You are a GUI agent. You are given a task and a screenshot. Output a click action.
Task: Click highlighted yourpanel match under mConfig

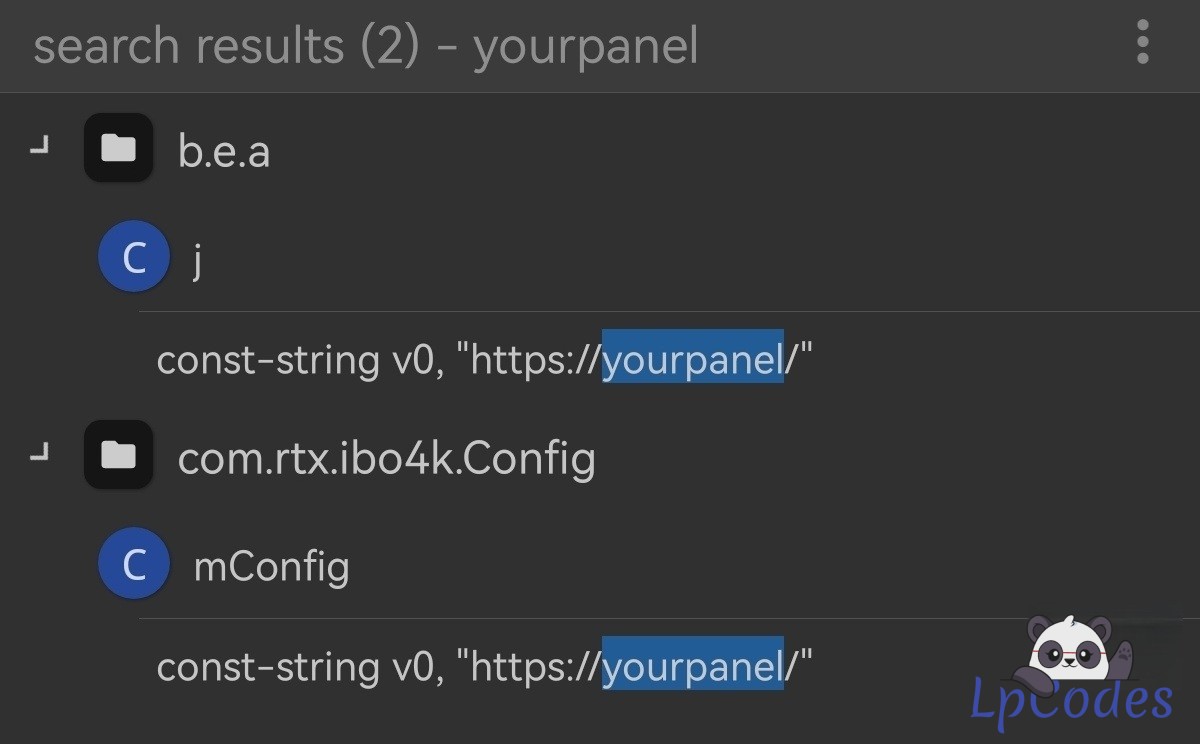[692, 666]
